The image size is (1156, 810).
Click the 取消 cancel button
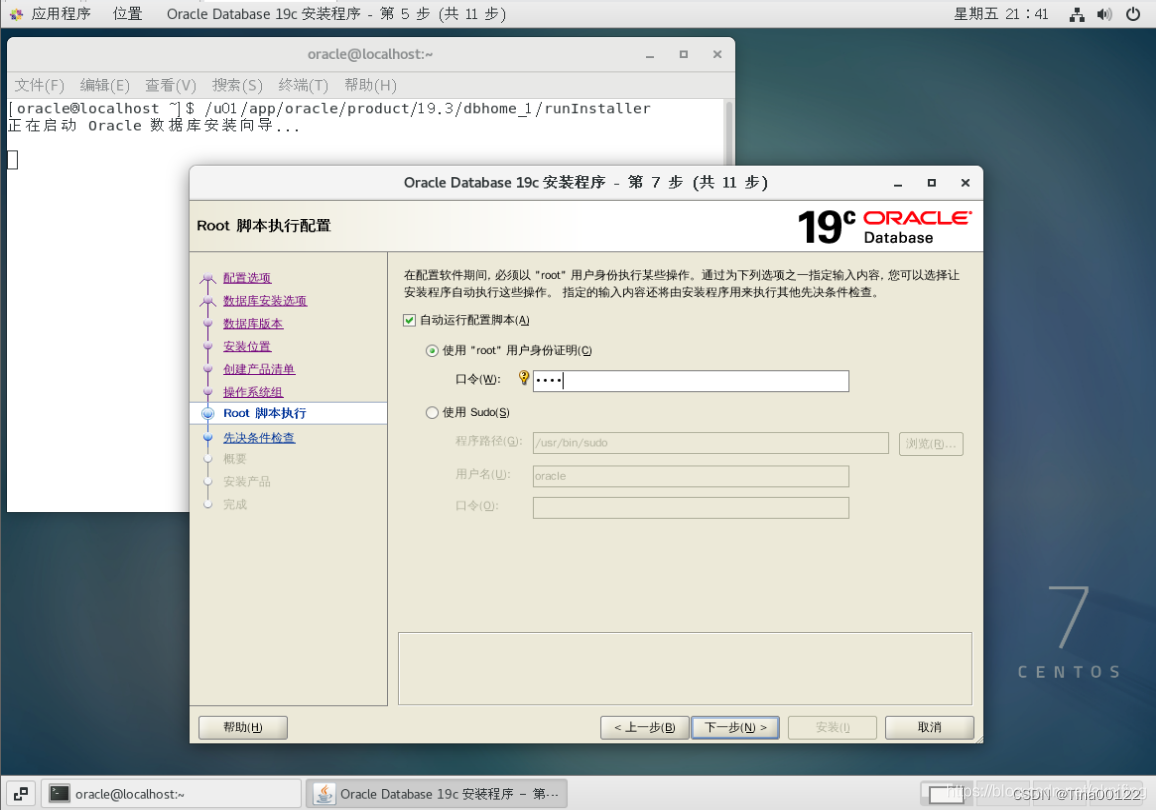[x=929, y=727]
